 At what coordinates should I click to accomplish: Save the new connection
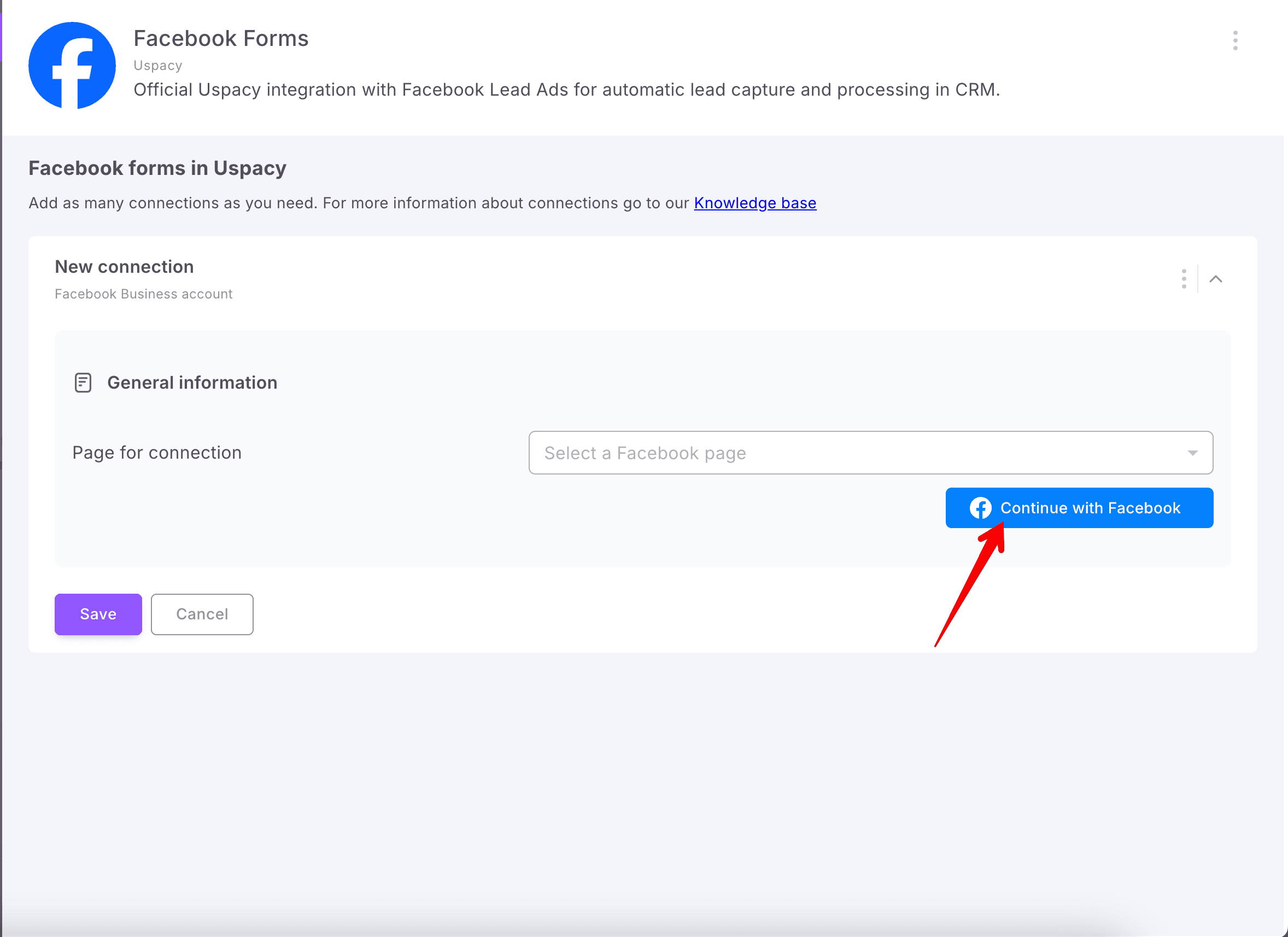click(x=98, y=614)
